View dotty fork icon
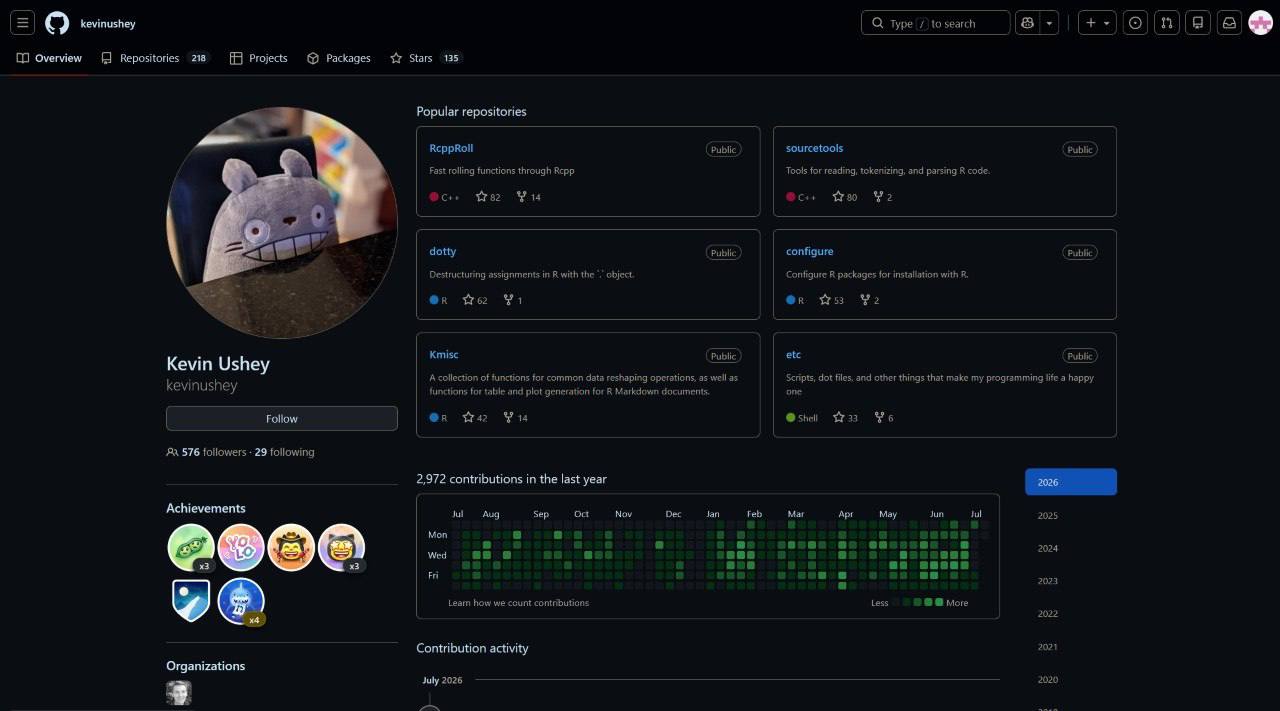The height and width of the screenshot is (711, 1280). pyautogui.click(x=508, y=300)
